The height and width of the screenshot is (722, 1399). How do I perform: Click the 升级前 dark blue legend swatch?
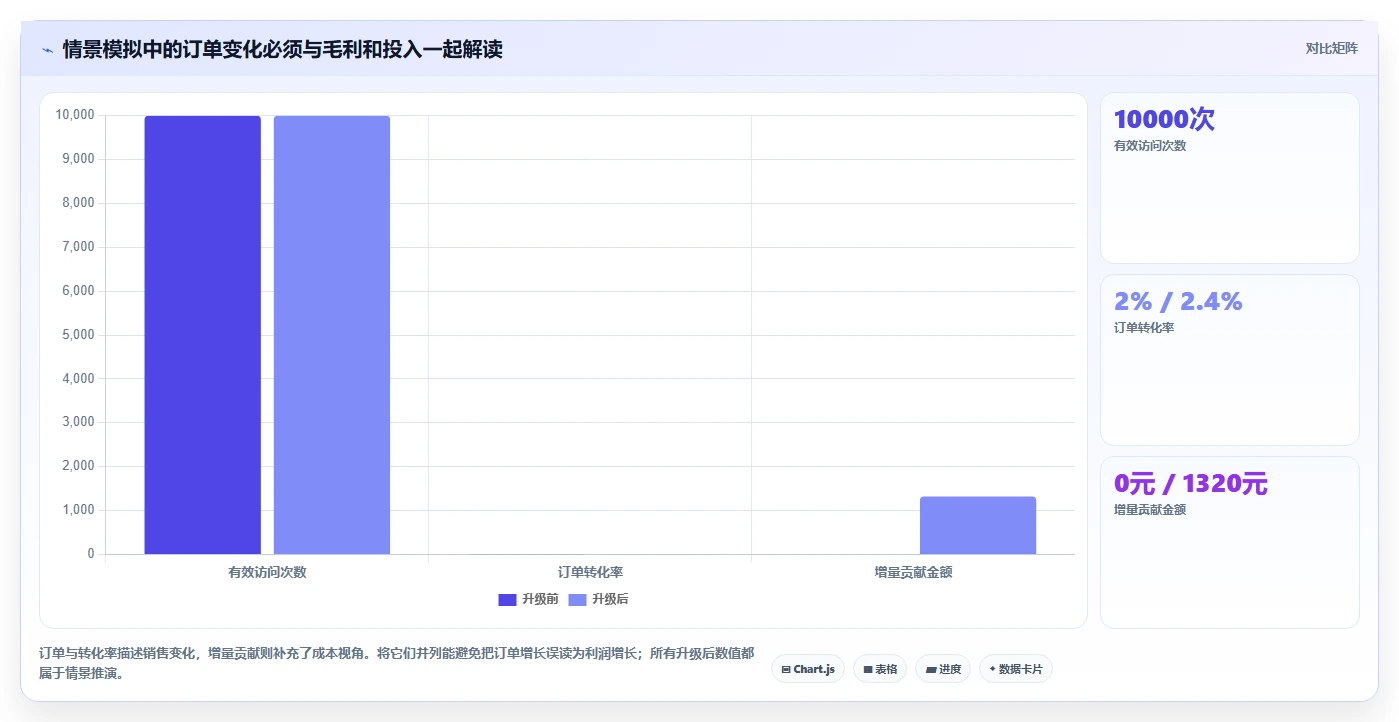click(507, 600)
